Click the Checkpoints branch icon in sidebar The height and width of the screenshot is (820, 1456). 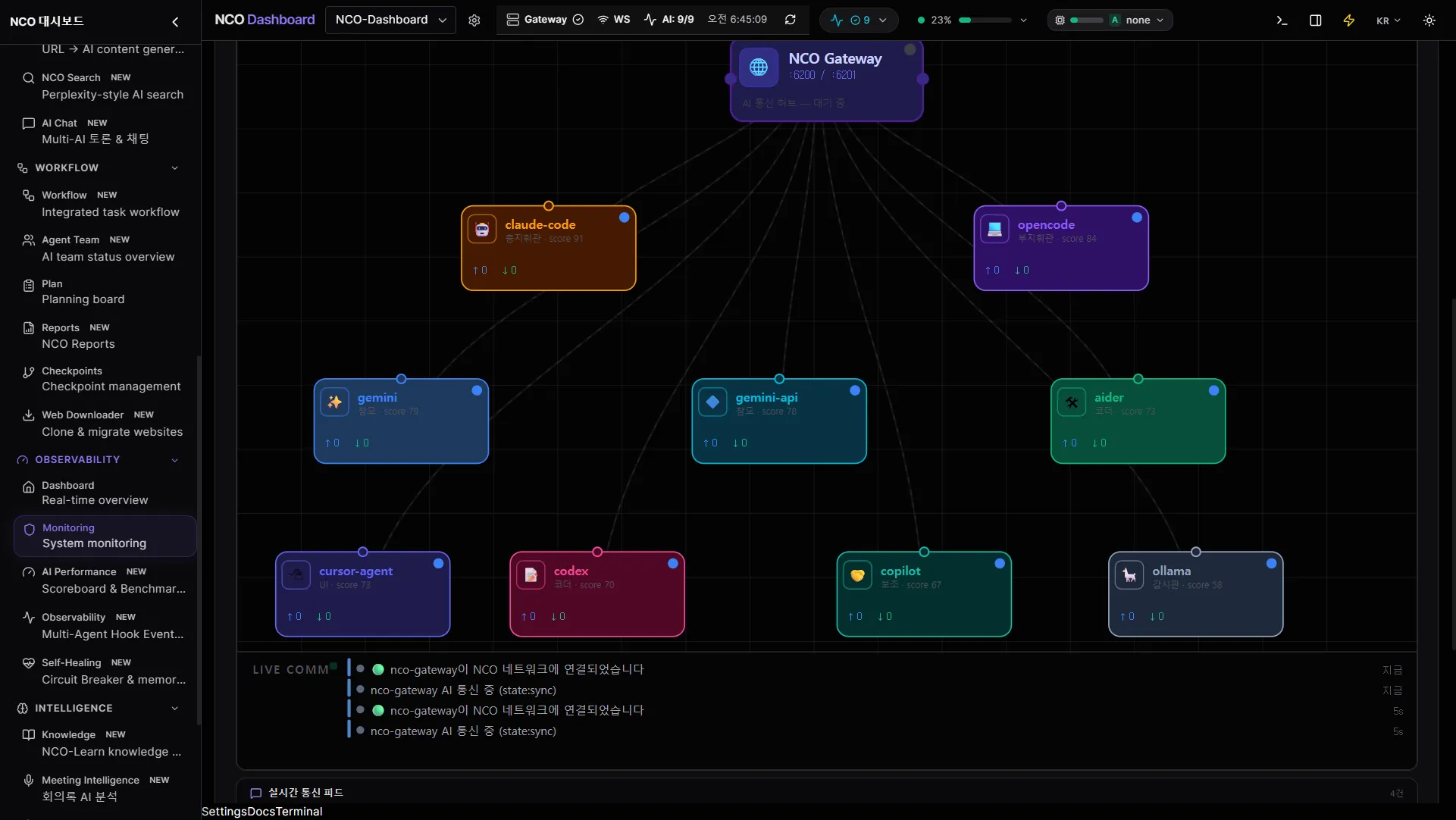pyautogui.click(x=29, y=372)
